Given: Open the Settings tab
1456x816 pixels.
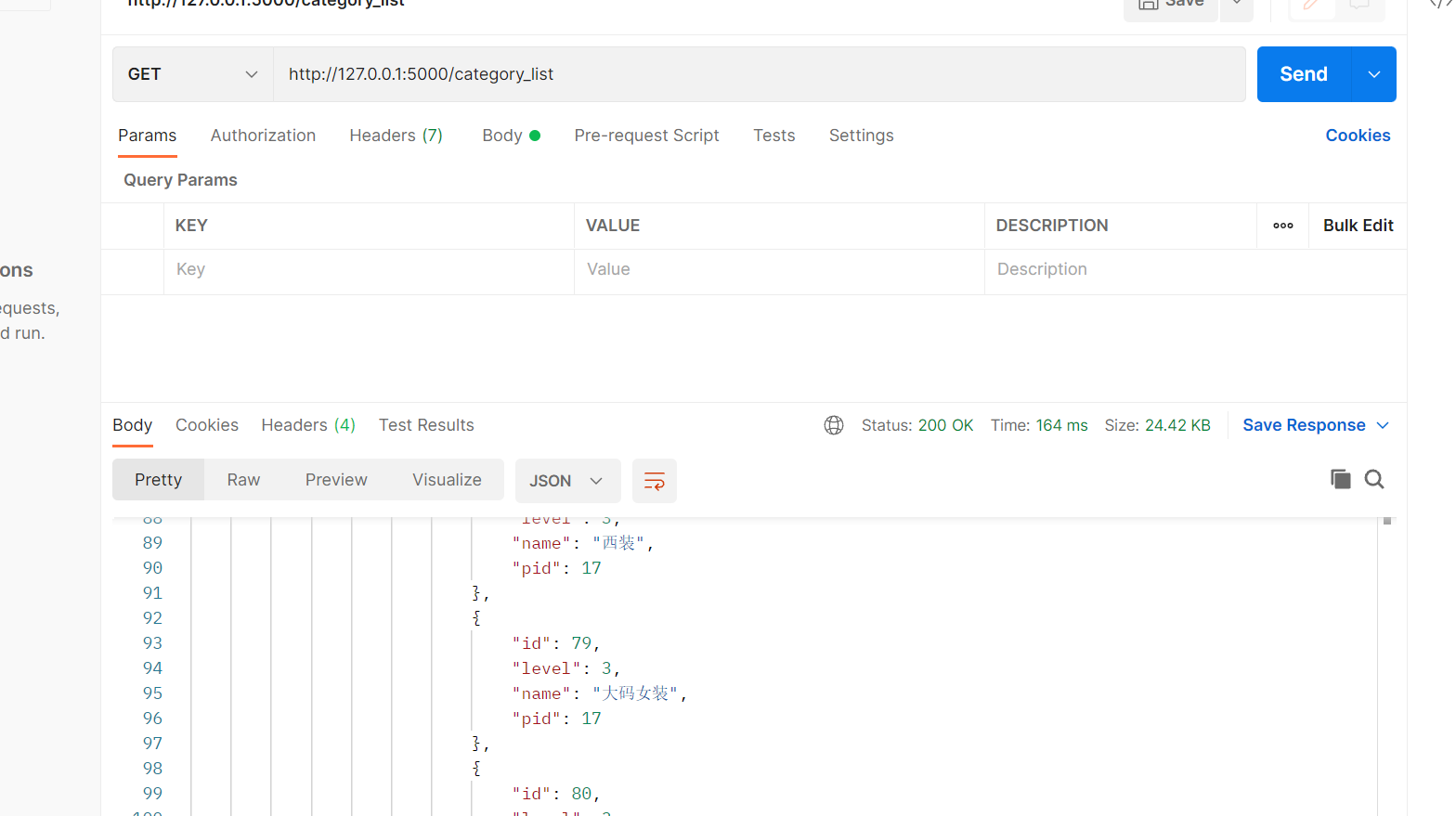Looking at the screenshot, I should [x=862, y=136].
